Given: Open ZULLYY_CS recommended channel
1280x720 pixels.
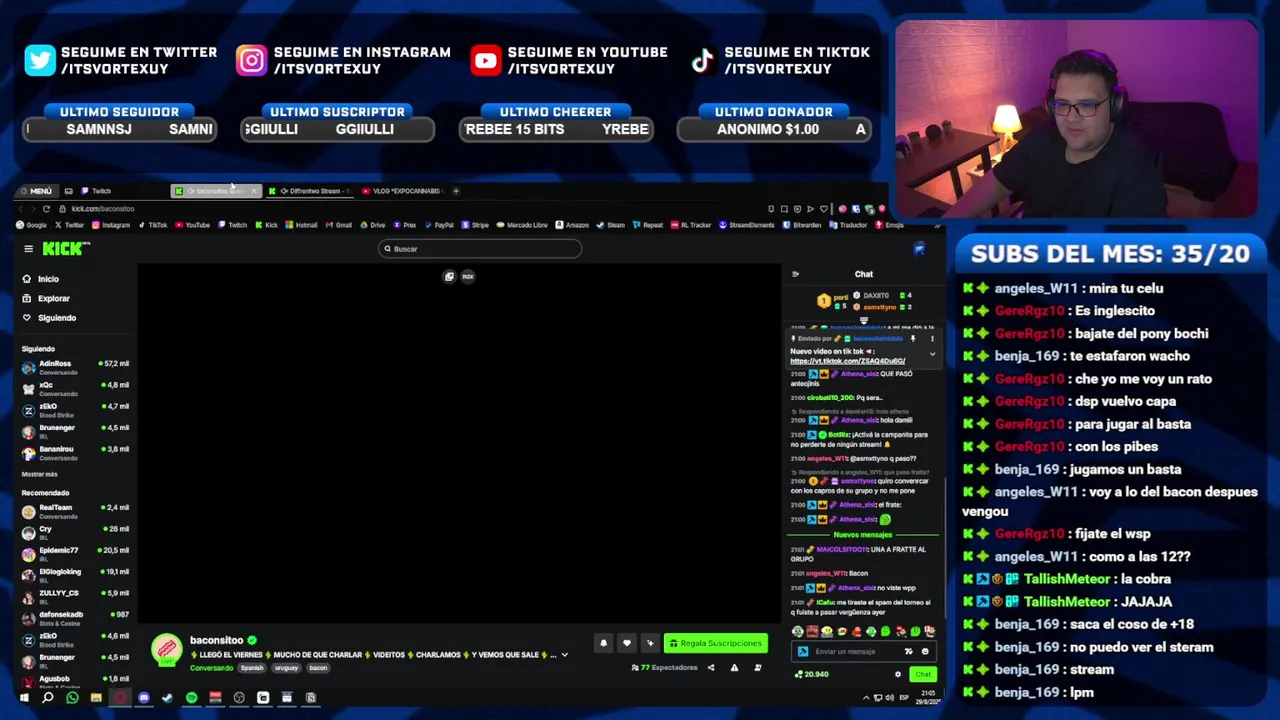Looking at the screenshot, I should [x=75, y=596].
